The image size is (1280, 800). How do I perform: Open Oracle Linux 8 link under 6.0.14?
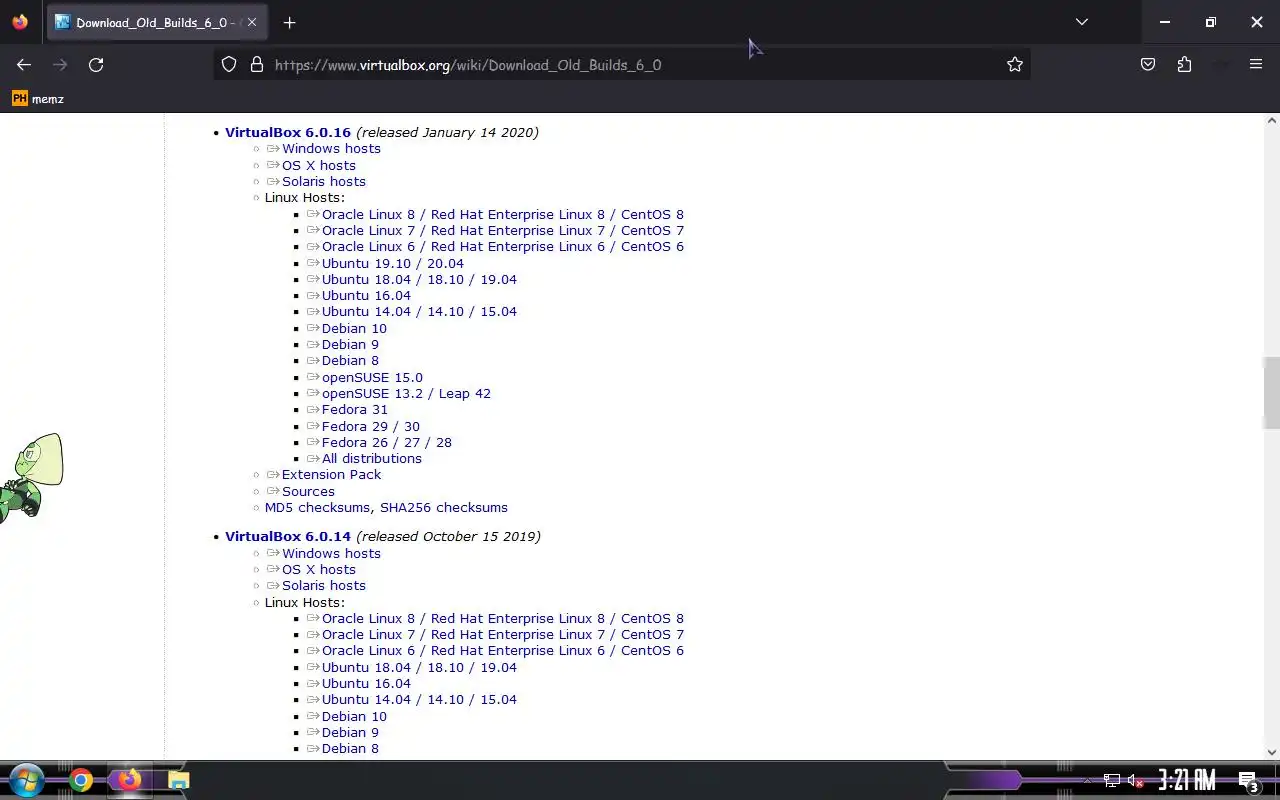click(502, 618)
